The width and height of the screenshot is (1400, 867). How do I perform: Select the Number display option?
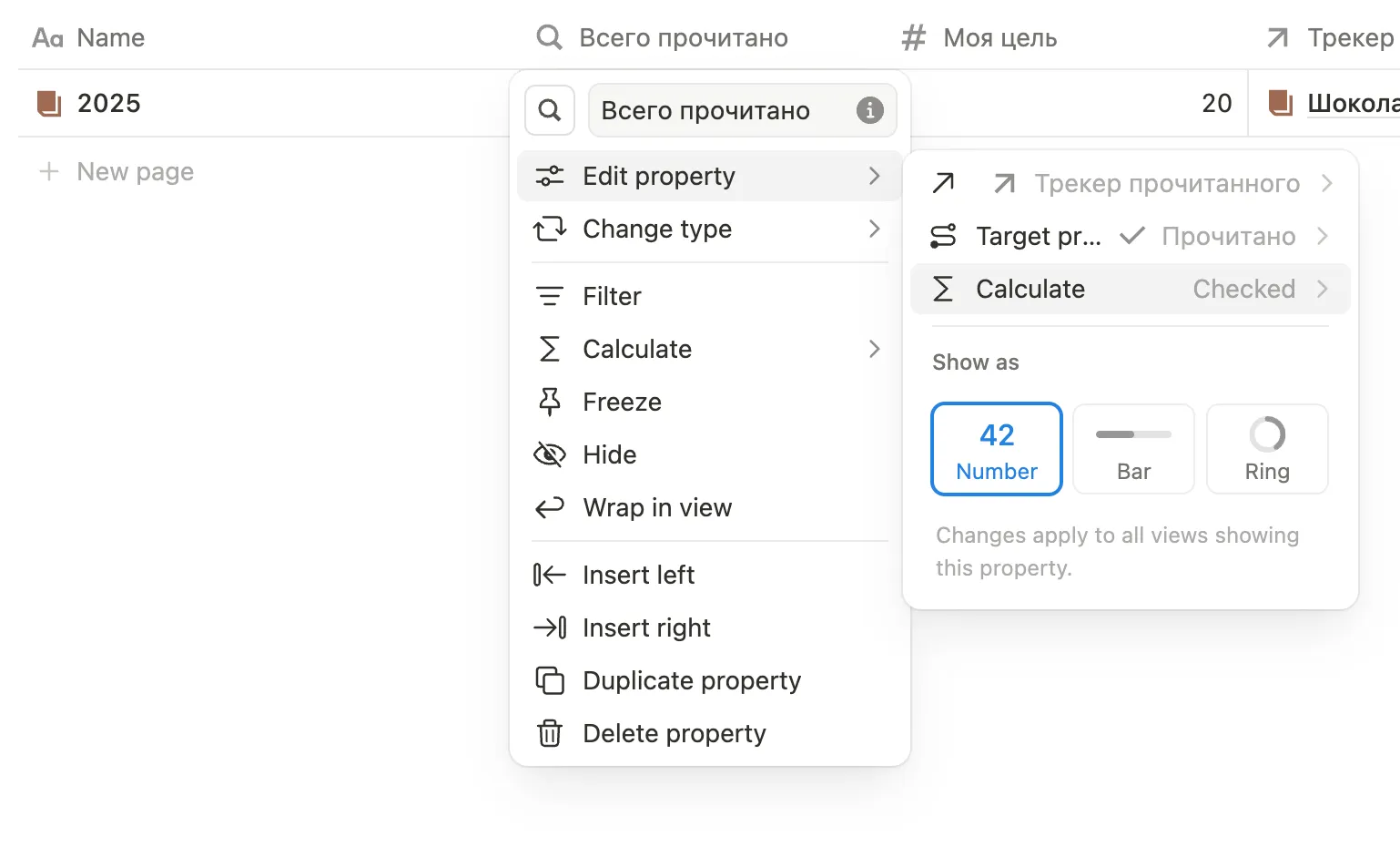pos(997,449)
